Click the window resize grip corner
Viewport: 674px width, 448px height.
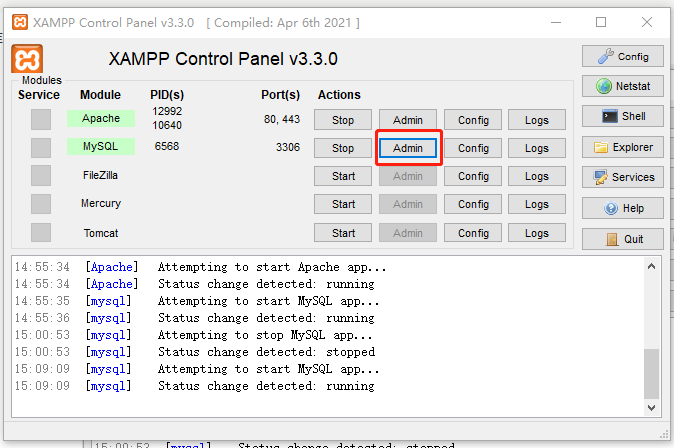click(664, 435)
